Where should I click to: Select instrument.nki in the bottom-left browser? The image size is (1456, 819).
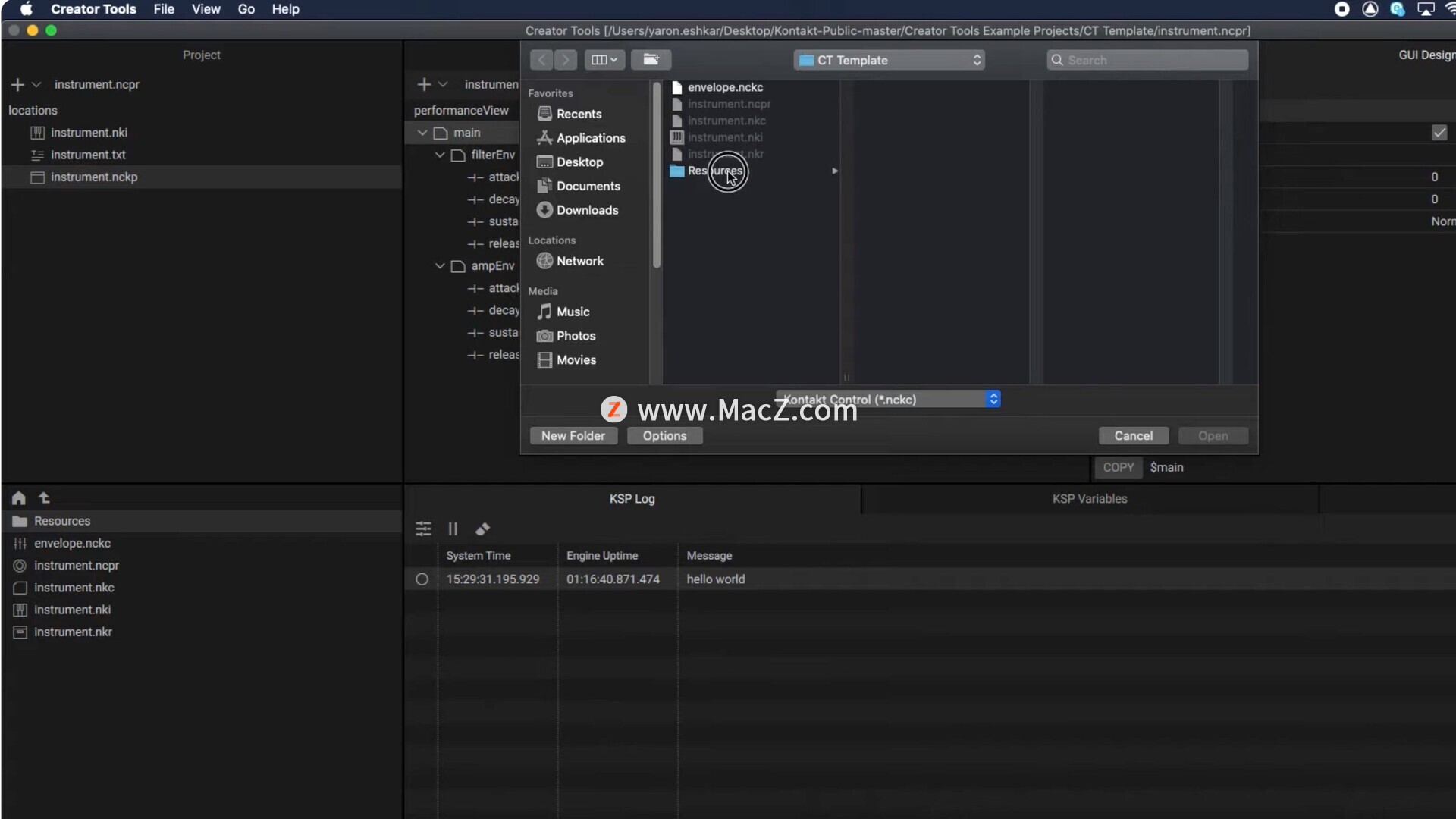(x=201, y=610)
